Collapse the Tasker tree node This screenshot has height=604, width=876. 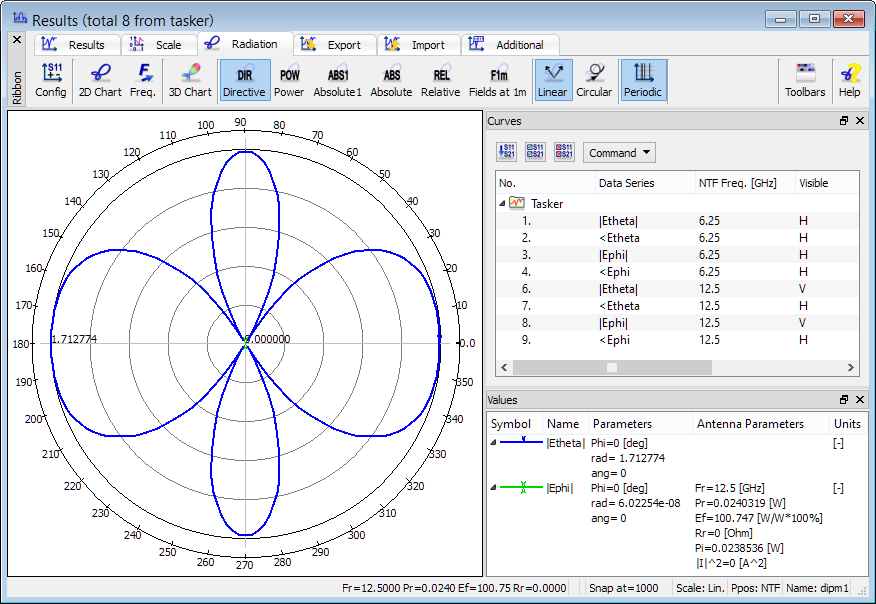click(502, 203)
